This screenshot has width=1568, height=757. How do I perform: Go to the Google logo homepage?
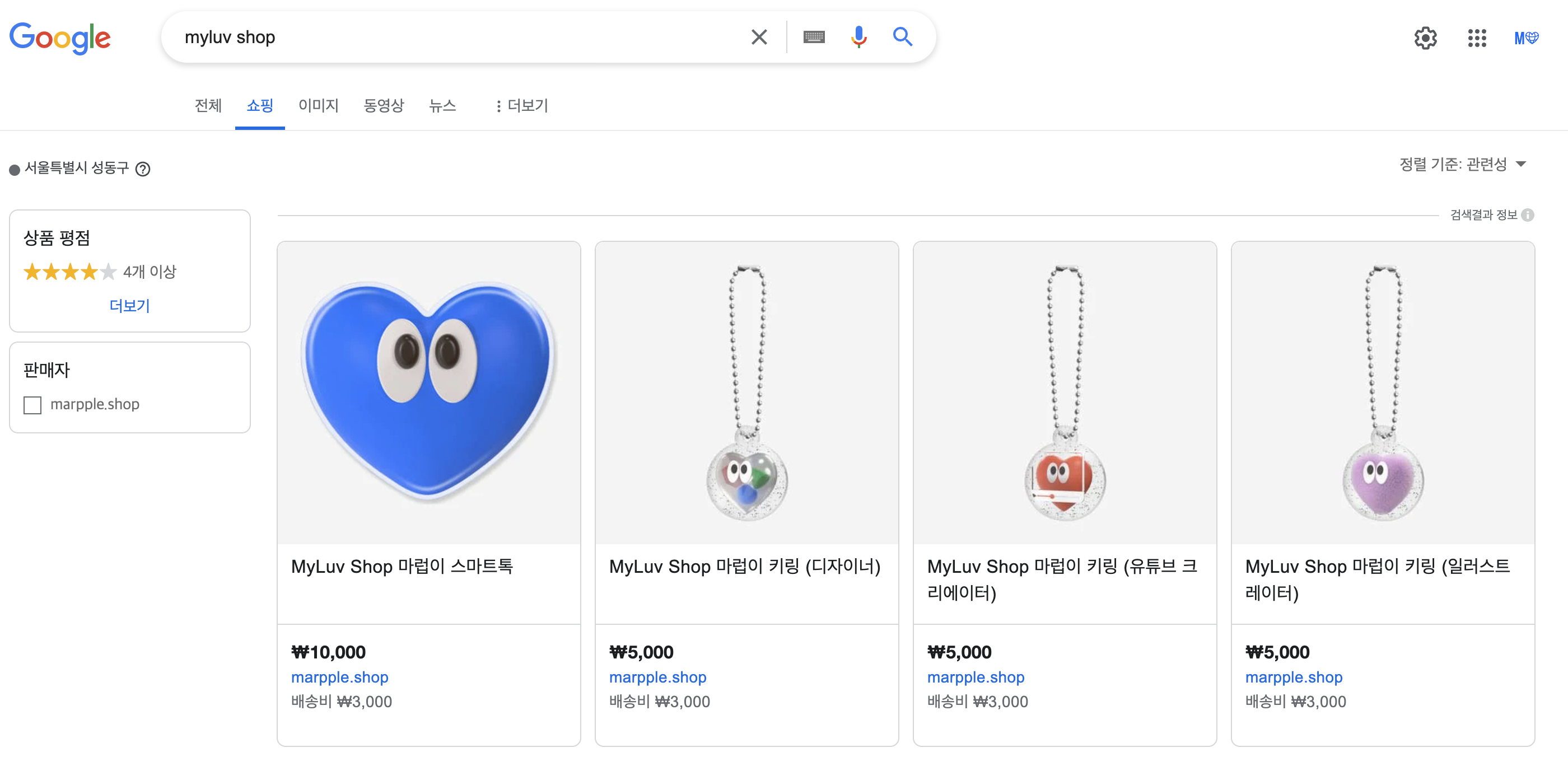click(x=60, y=38)
